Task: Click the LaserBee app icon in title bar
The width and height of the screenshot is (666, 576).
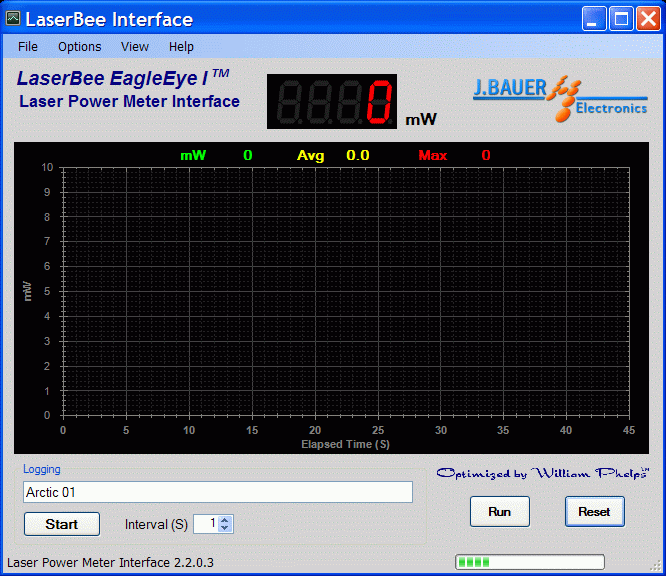Action: coord(14,19)
